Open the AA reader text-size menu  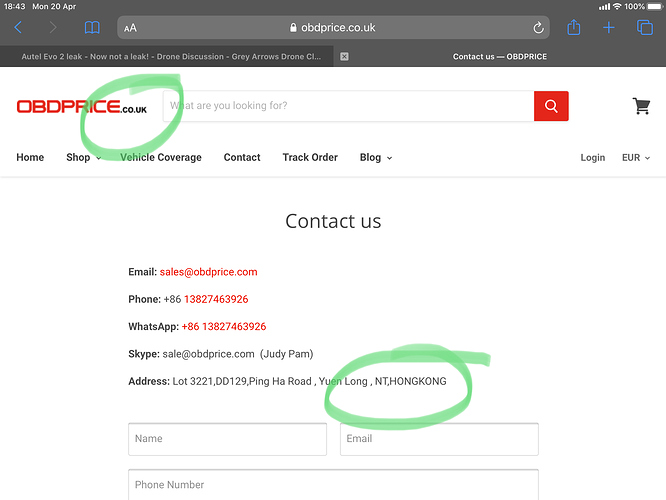(x=130, y=28)
